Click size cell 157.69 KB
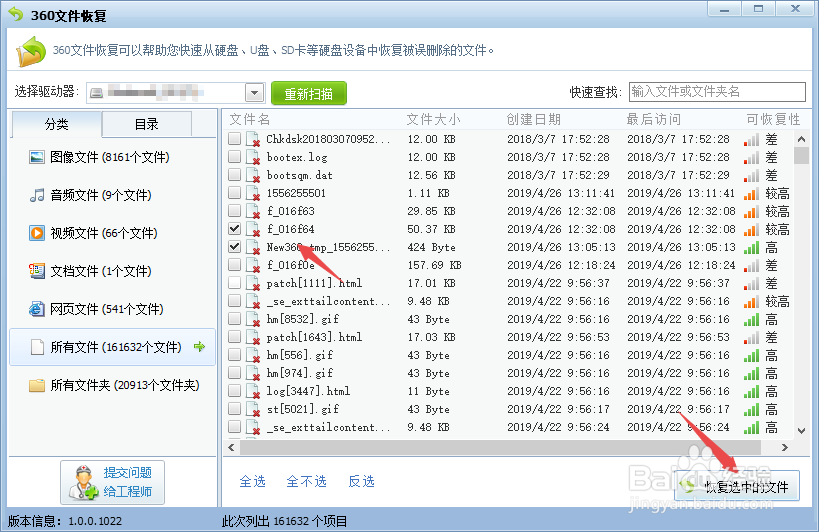 coord(435,265)
